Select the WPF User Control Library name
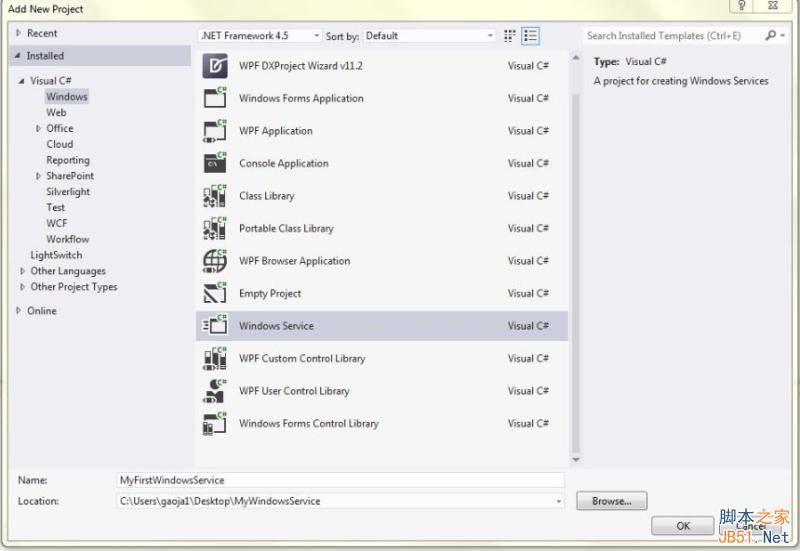 point(294,391)
